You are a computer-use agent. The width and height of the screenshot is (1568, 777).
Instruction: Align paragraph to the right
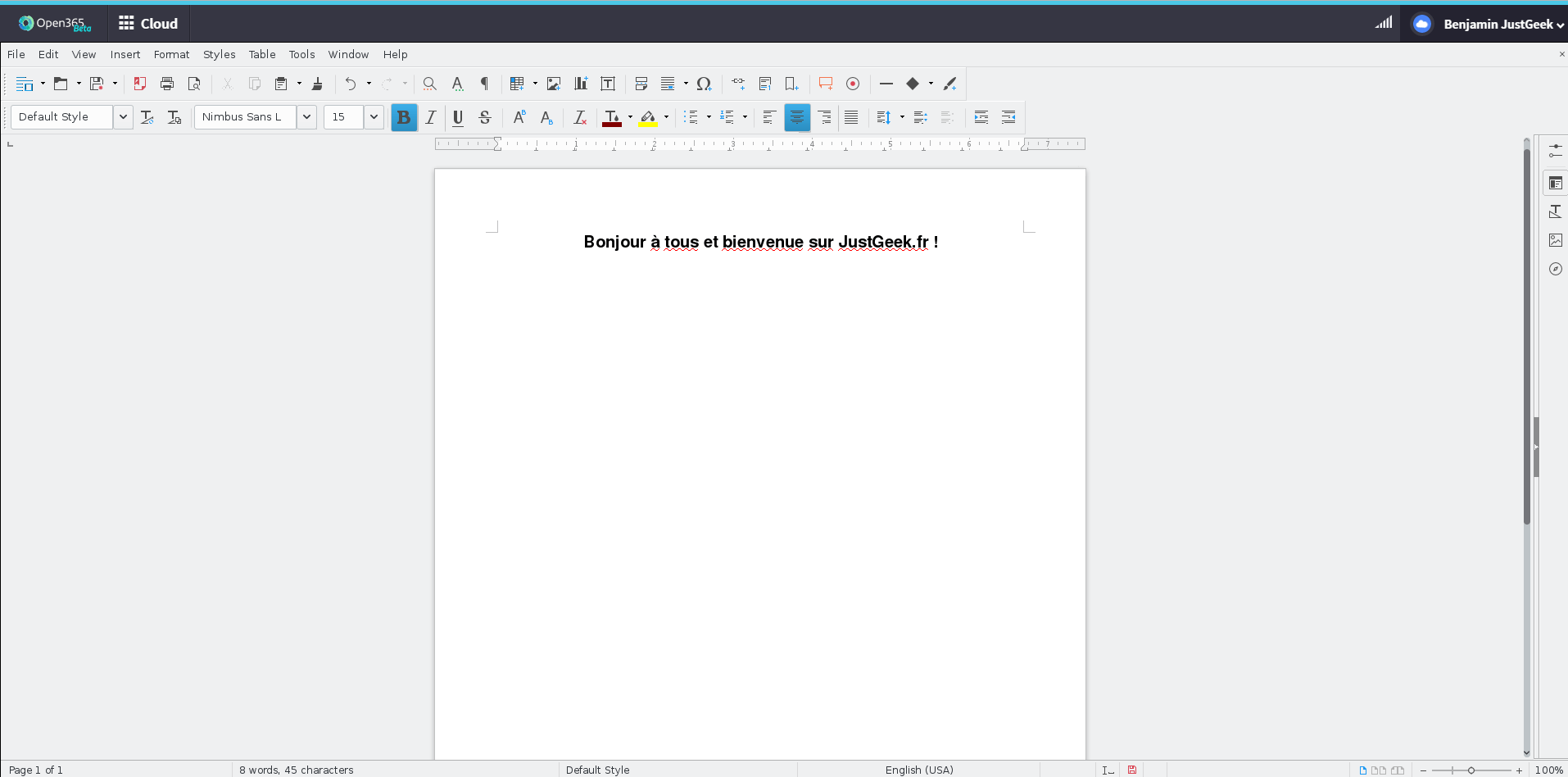(824, 117)
